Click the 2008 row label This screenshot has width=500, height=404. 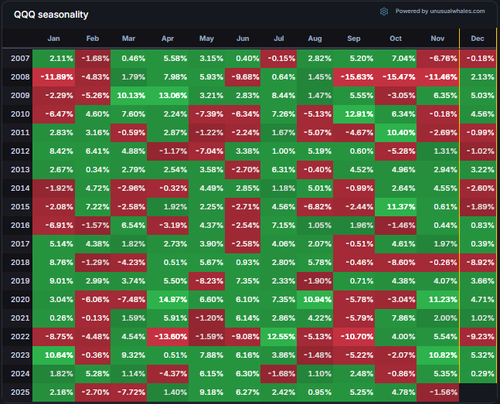pyautogui.click(x=20, y=77)
